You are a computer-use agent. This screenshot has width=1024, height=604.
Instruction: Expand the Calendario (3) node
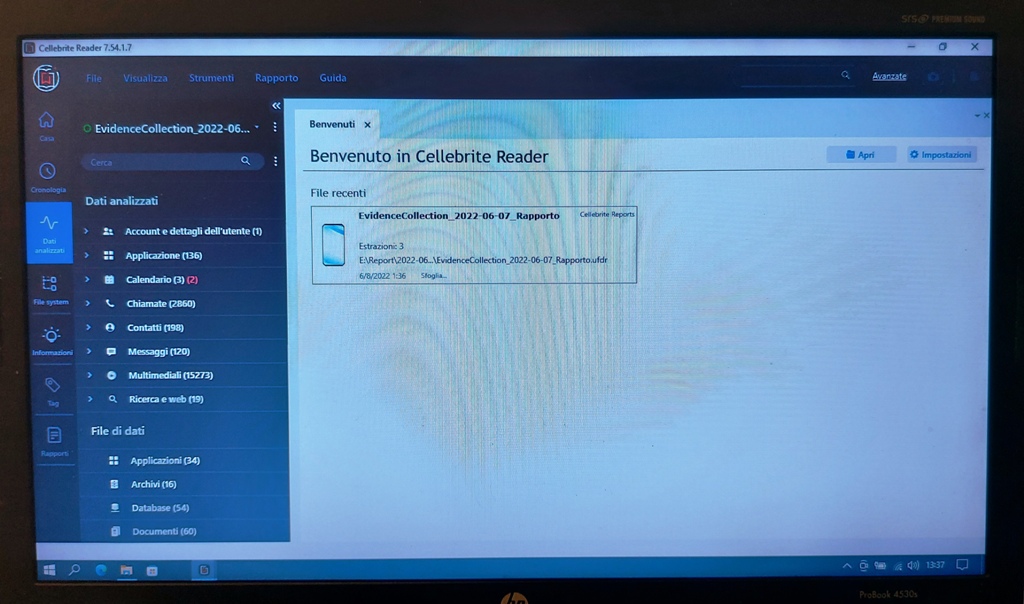coord(87,279)
